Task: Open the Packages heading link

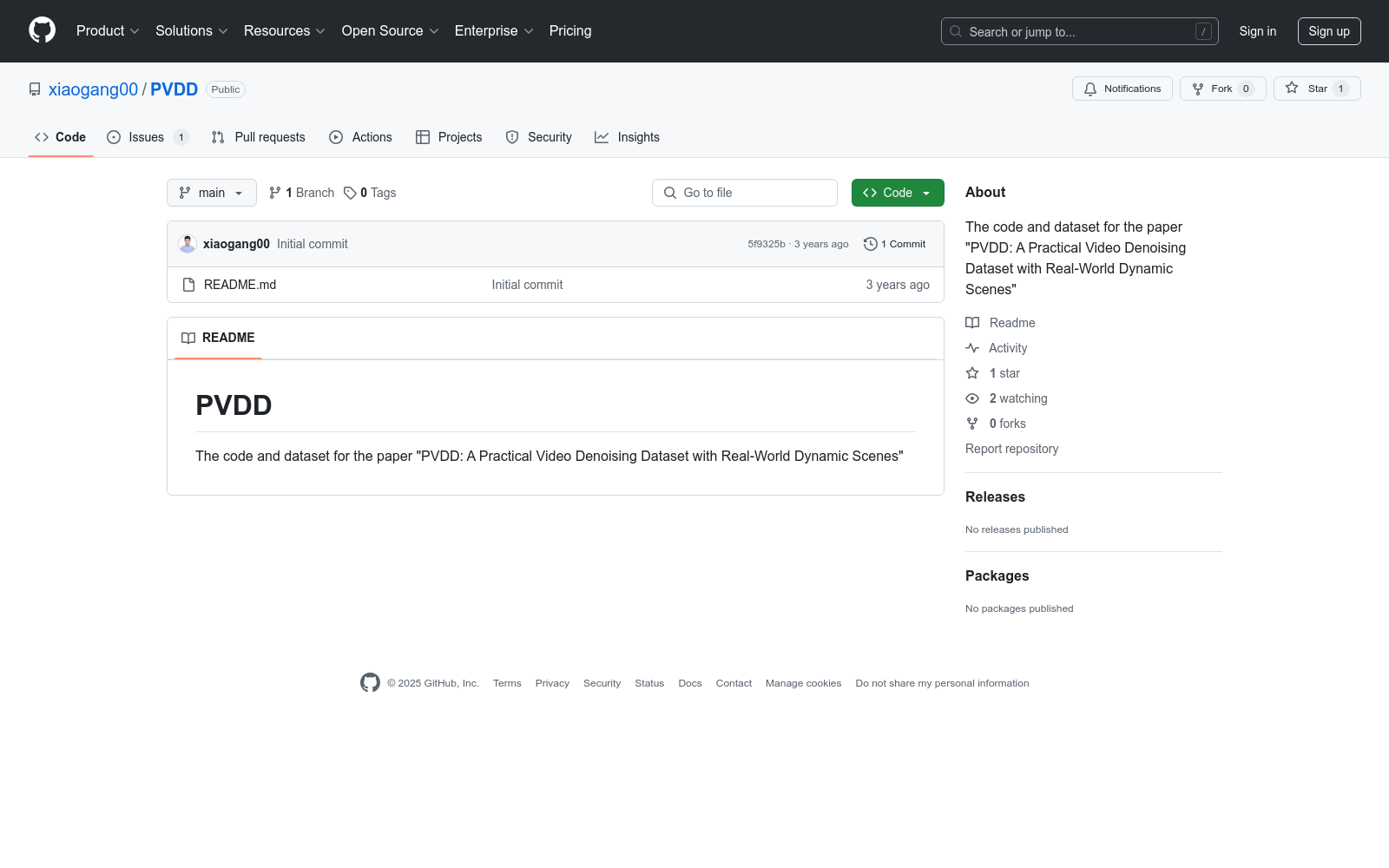Action: click(997, 575)
